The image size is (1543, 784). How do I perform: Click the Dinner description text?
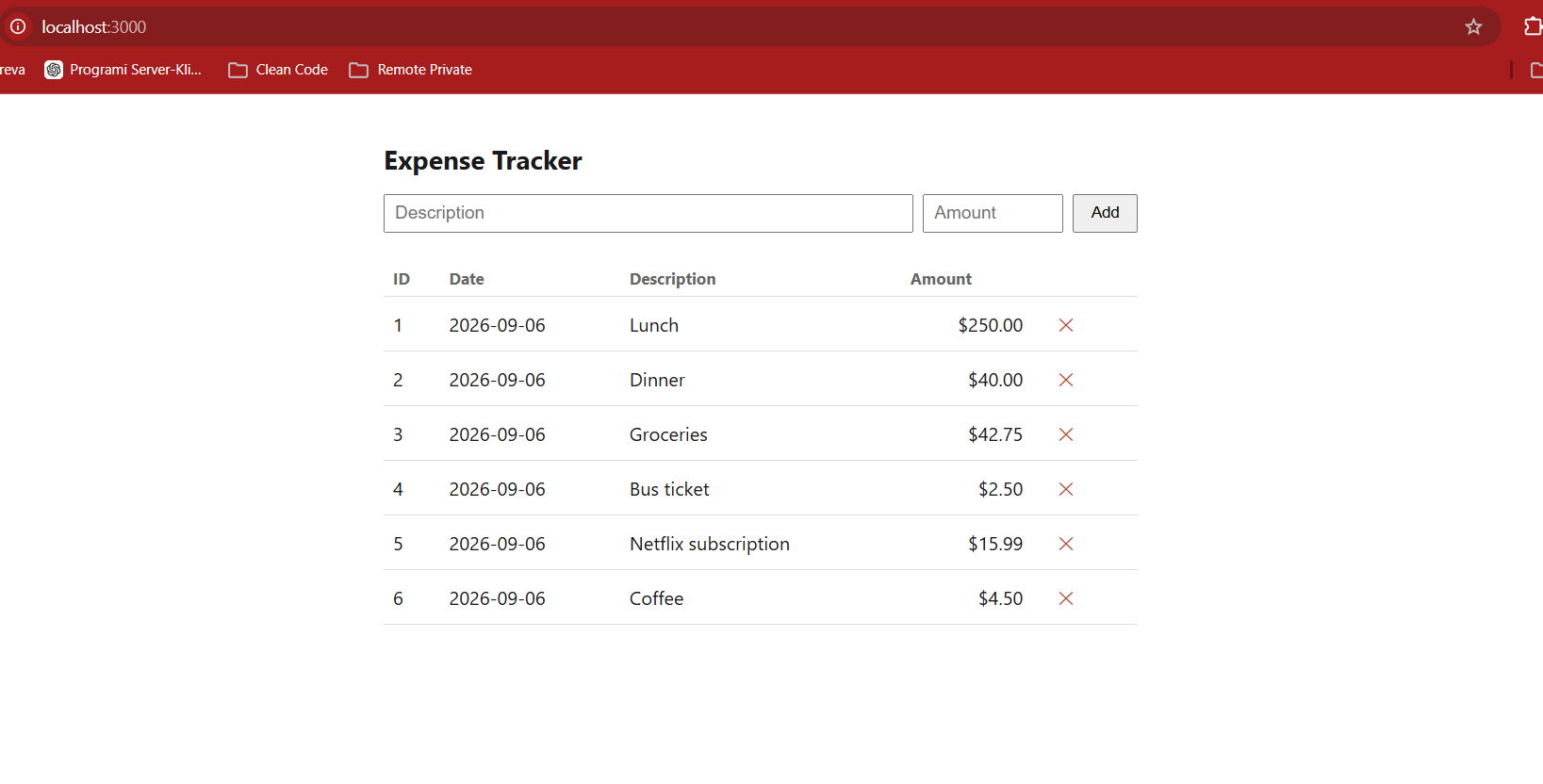(657, 380)
